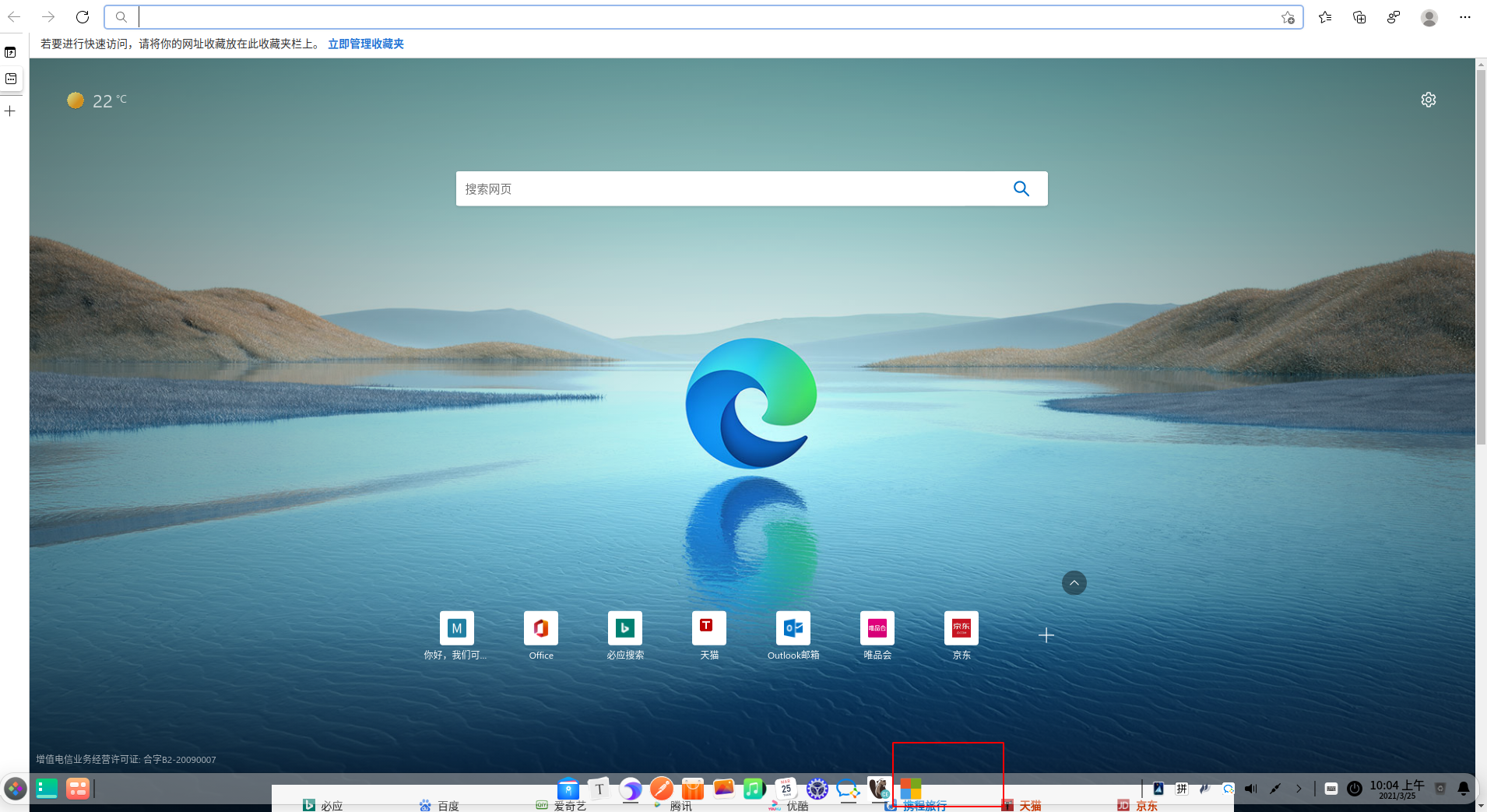This screenshot has width=1487, height=812.
Task: Open the blue chat bubble icon in the dock
Action: pos(848,789)
